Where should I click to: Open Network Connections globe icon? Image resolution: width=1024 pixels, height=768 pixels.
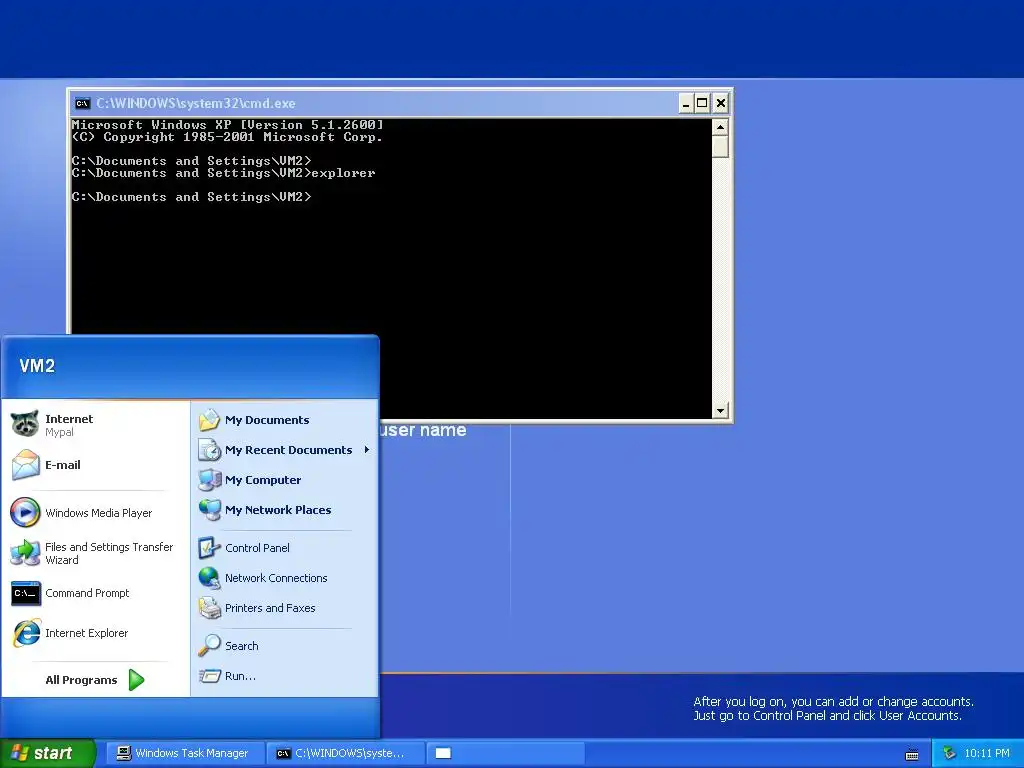pyautogui.click(x=210, y=578)
